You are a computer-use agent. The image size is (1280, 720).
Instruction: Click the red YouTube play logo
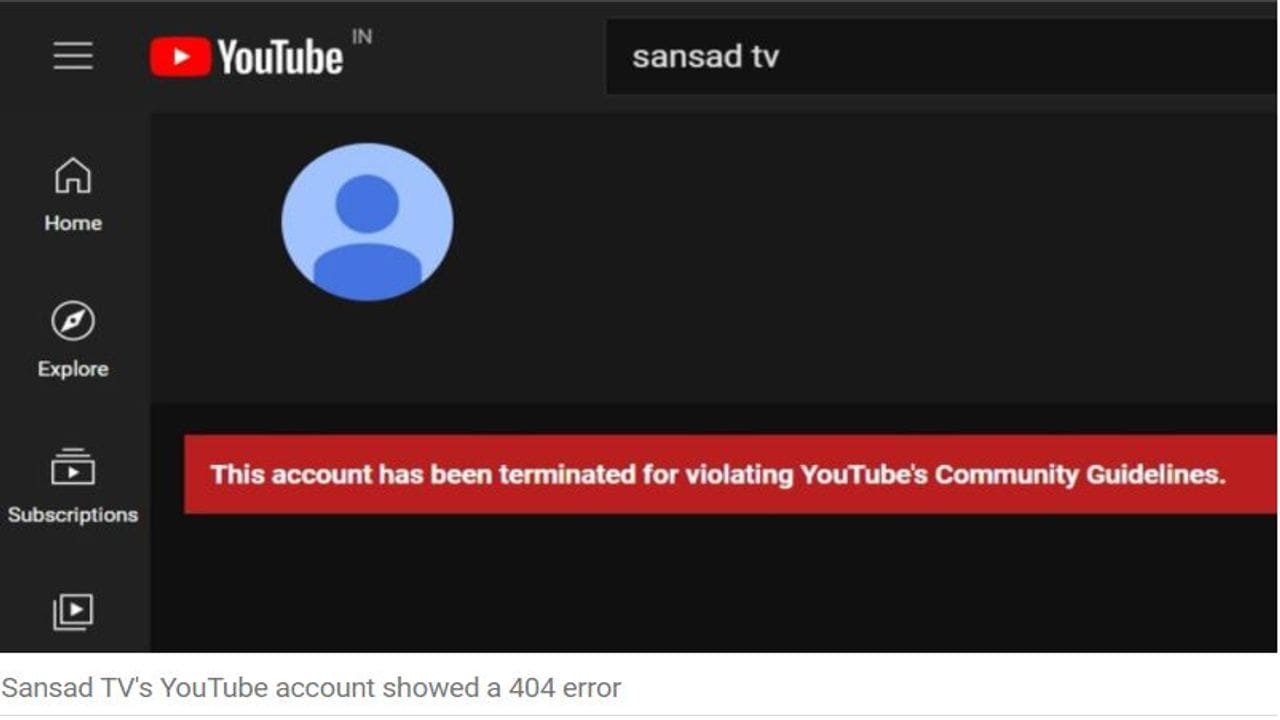[x=180, y=57]
